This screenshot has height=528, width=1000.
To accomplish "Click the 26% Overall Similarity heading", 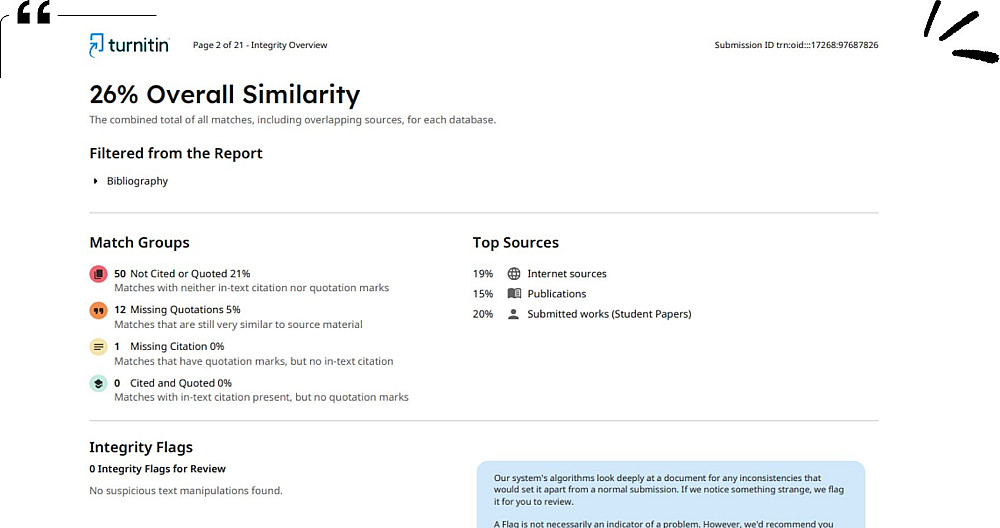I will tap(224, 95).
